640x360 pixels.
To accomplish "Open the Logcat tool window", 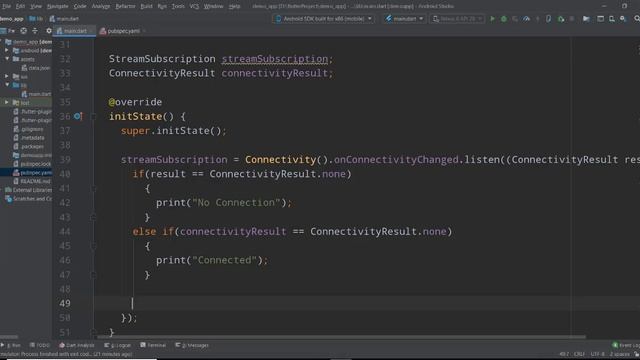I will tap(118, 345).
